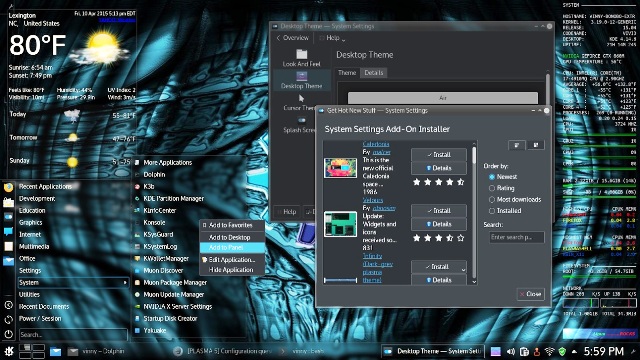Open Help dropdown in Desktop Theme window
Screen dimensions: 640x360
332,38
